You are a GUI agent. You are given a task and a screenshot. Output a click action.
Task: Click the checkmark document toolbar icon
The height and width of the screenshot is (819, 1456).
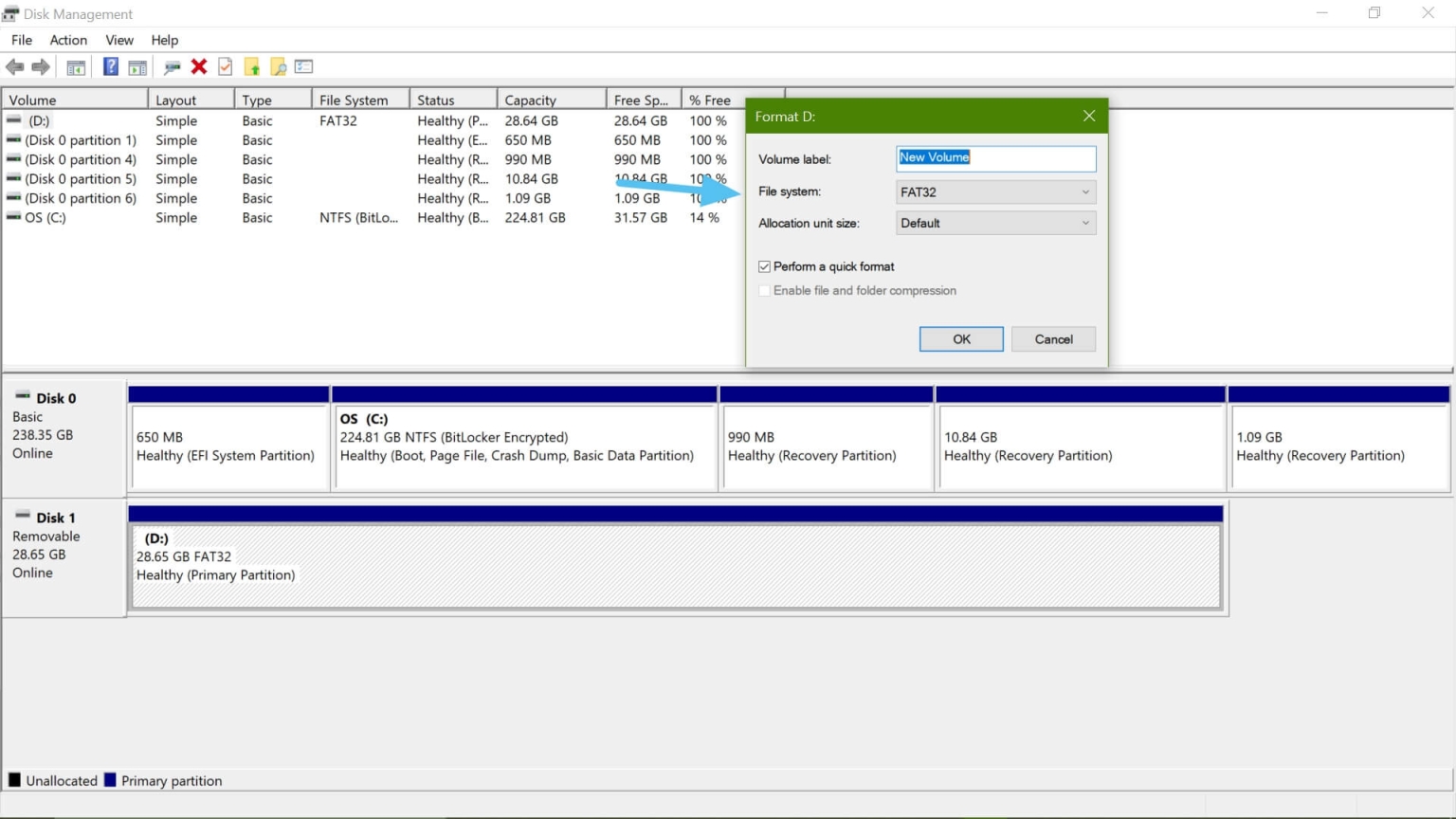point(225,66)
